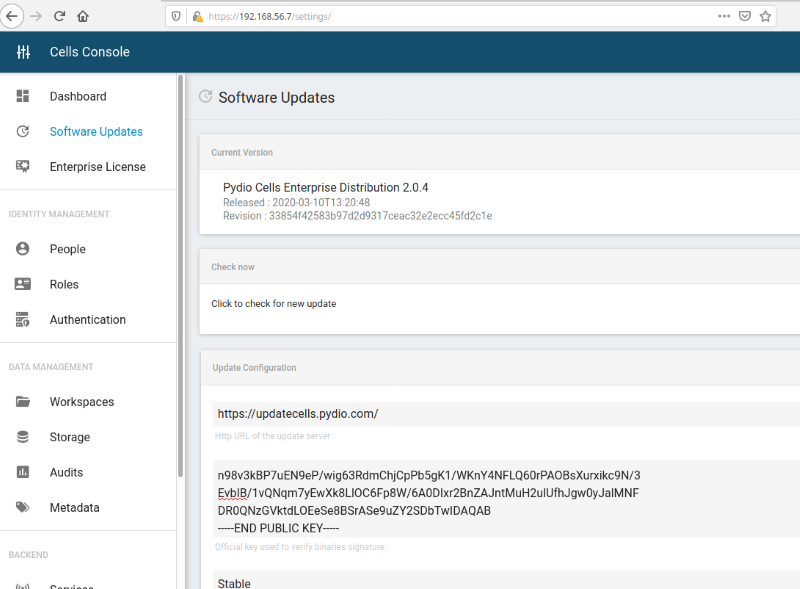Click the DATA MANAGEMENT section label
800x589 pixels.
click(x=51, y=367)
